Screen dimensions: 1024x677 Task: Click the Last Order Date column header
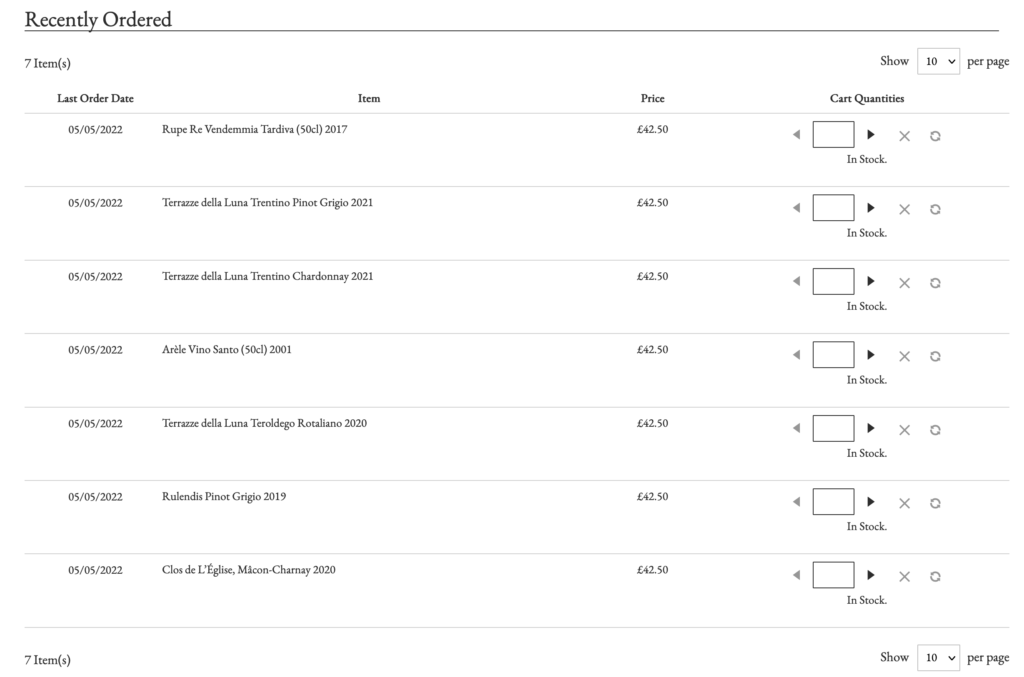pos(95,98)
